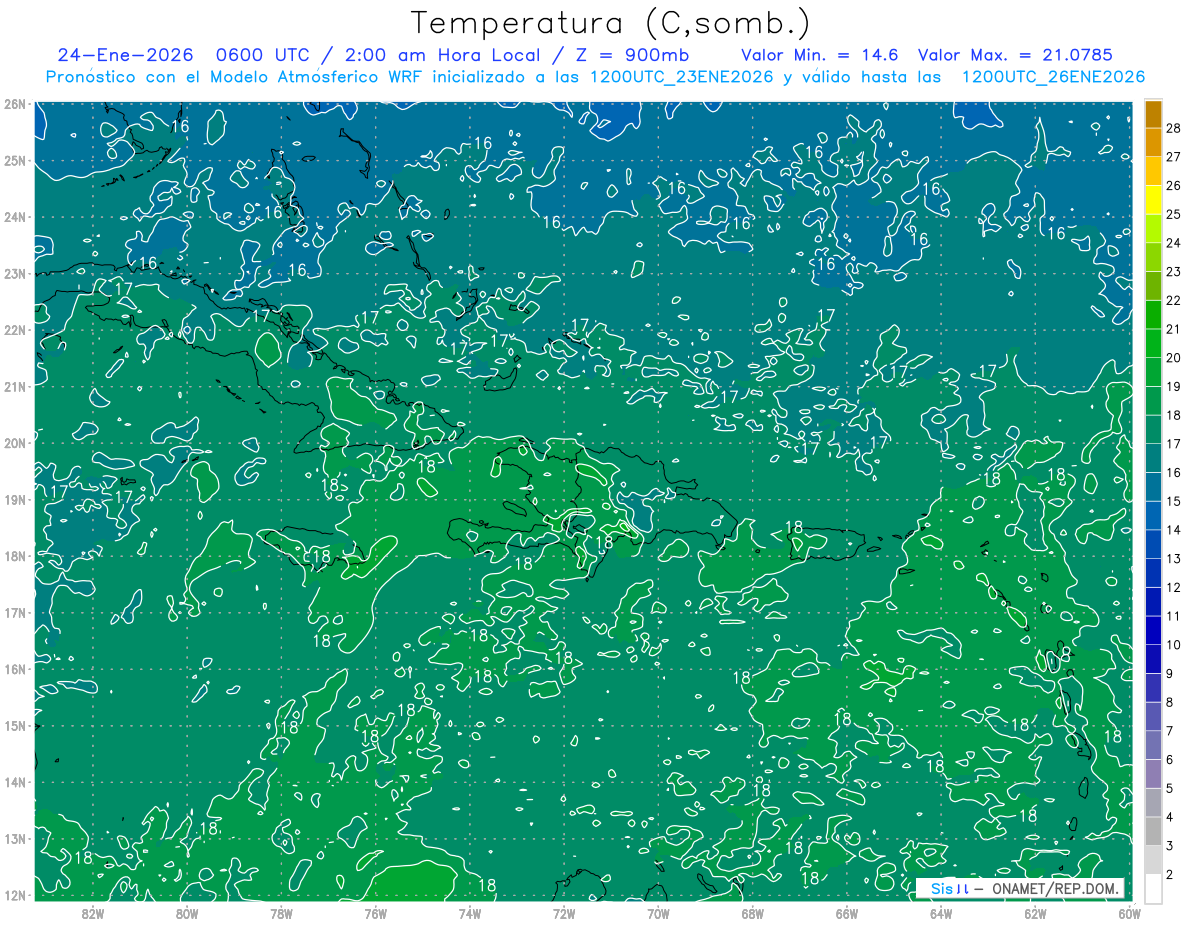1200x927 pixels.
Task: Click the '20N' latitude axis label
Action: coord(15,443)
